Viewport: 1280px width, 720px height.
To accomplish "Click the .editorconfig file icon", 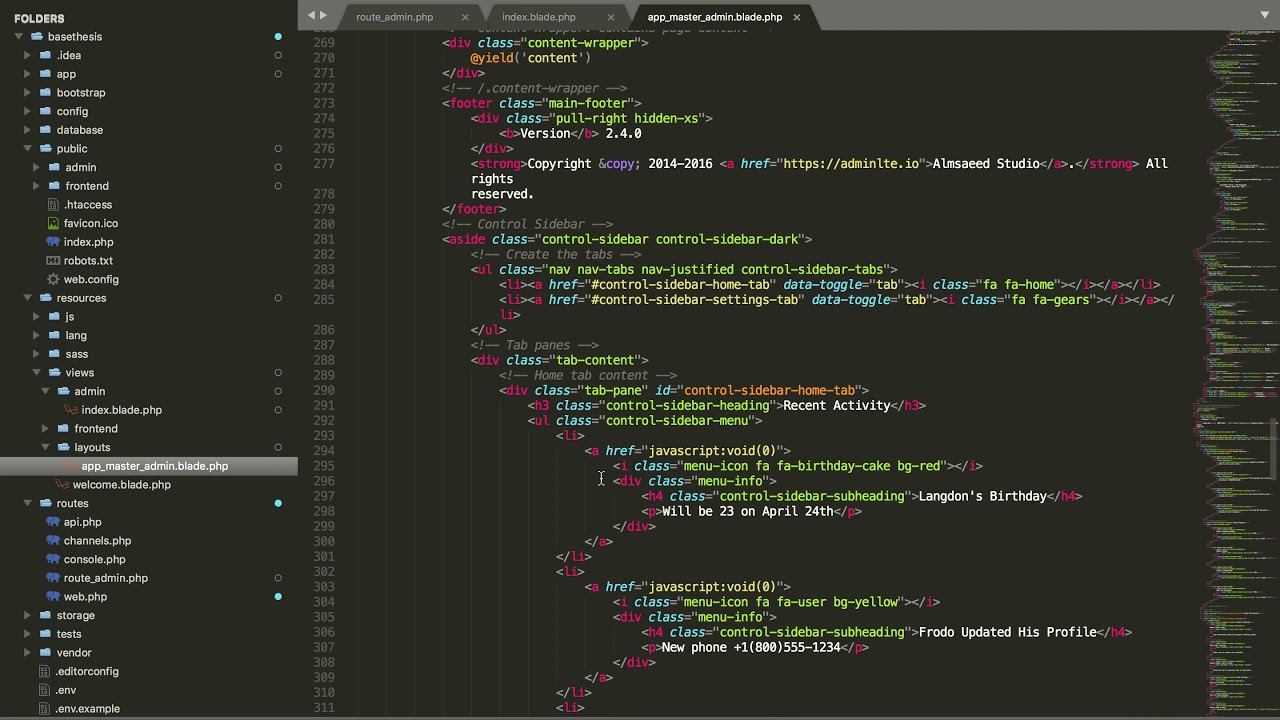I will pyautogui.click(x=45, y=672).
